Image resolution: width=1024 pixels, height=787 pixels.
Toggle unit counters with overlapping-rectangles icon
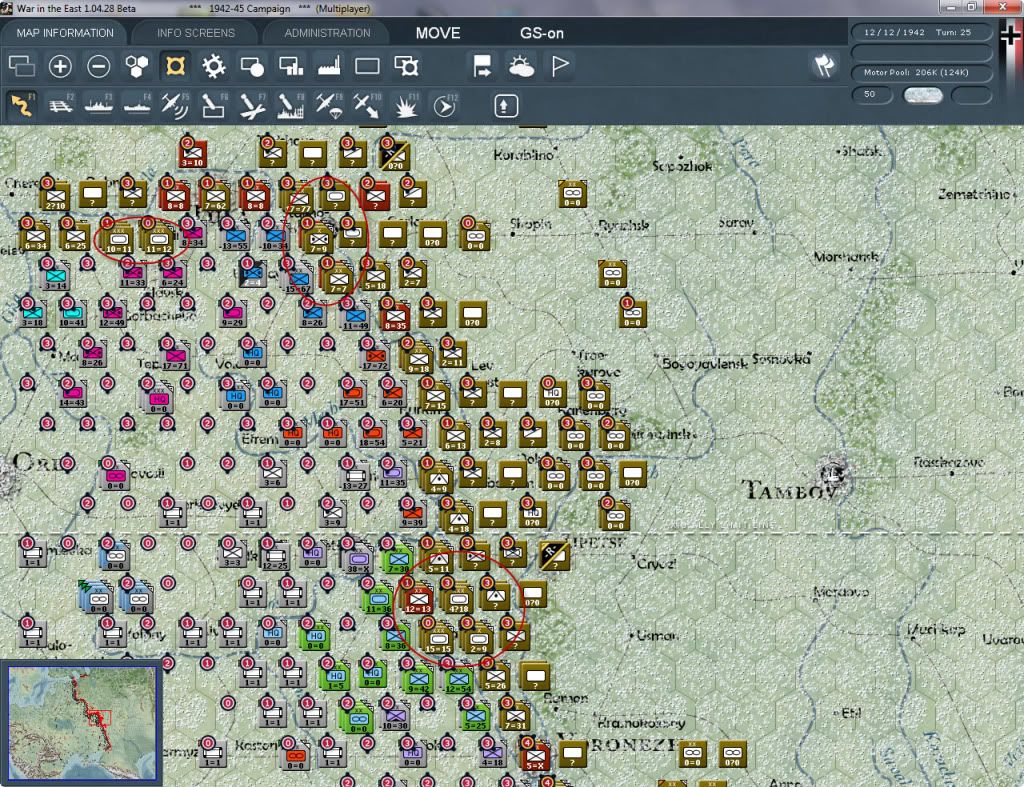coord(22,67)
